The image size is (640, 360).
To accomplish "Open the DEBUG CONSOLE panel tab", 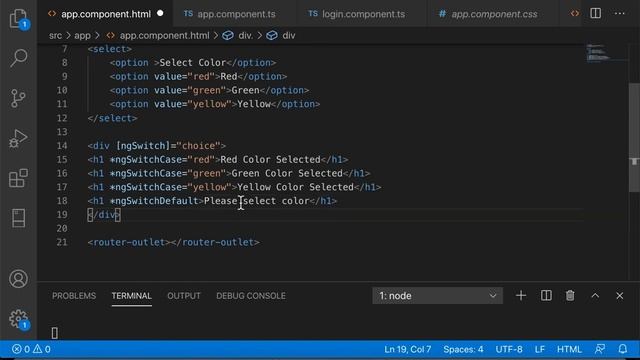I will (251, 296).
